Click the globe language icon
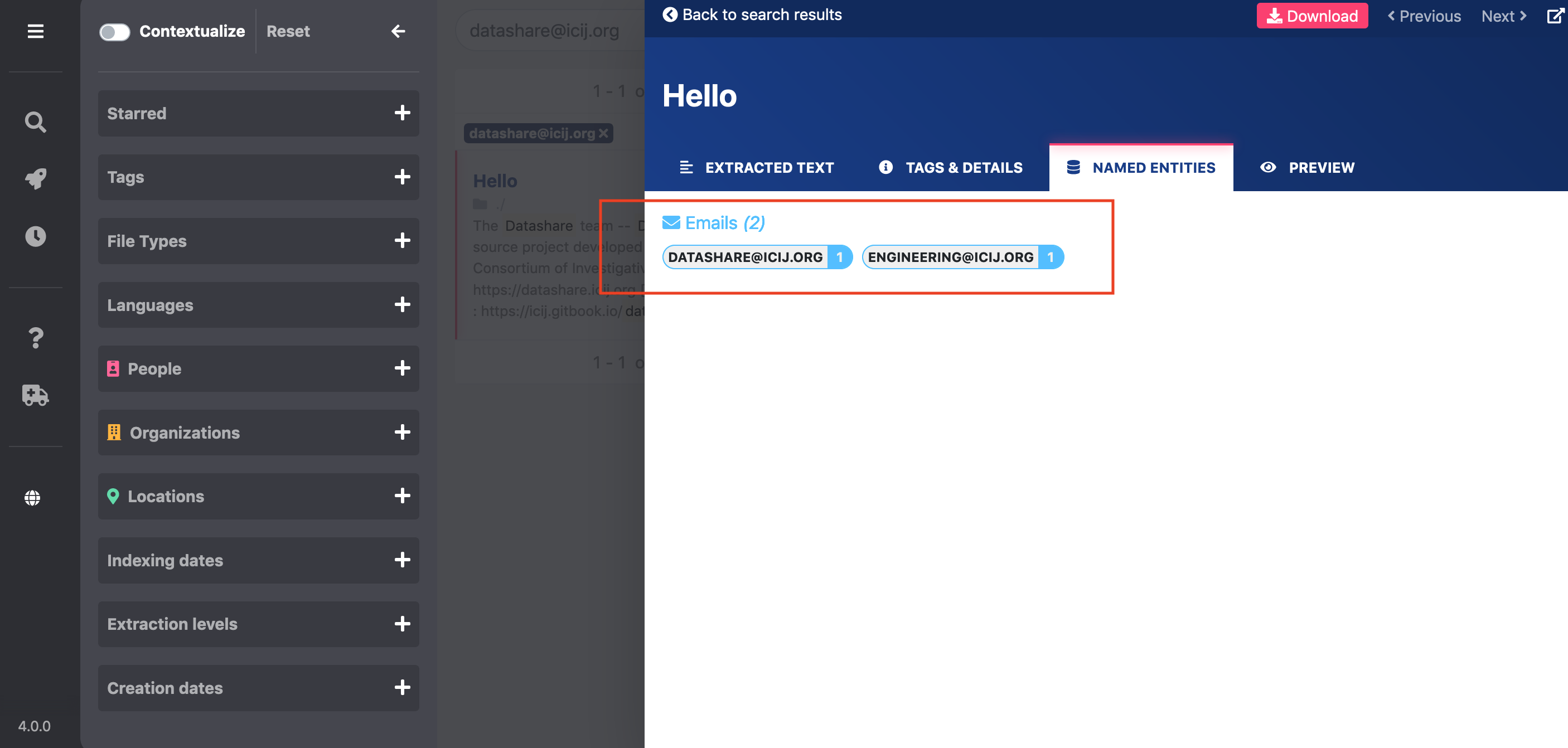Image resolution: width=1568 pixels, height=748 pixels. (32, 498)
